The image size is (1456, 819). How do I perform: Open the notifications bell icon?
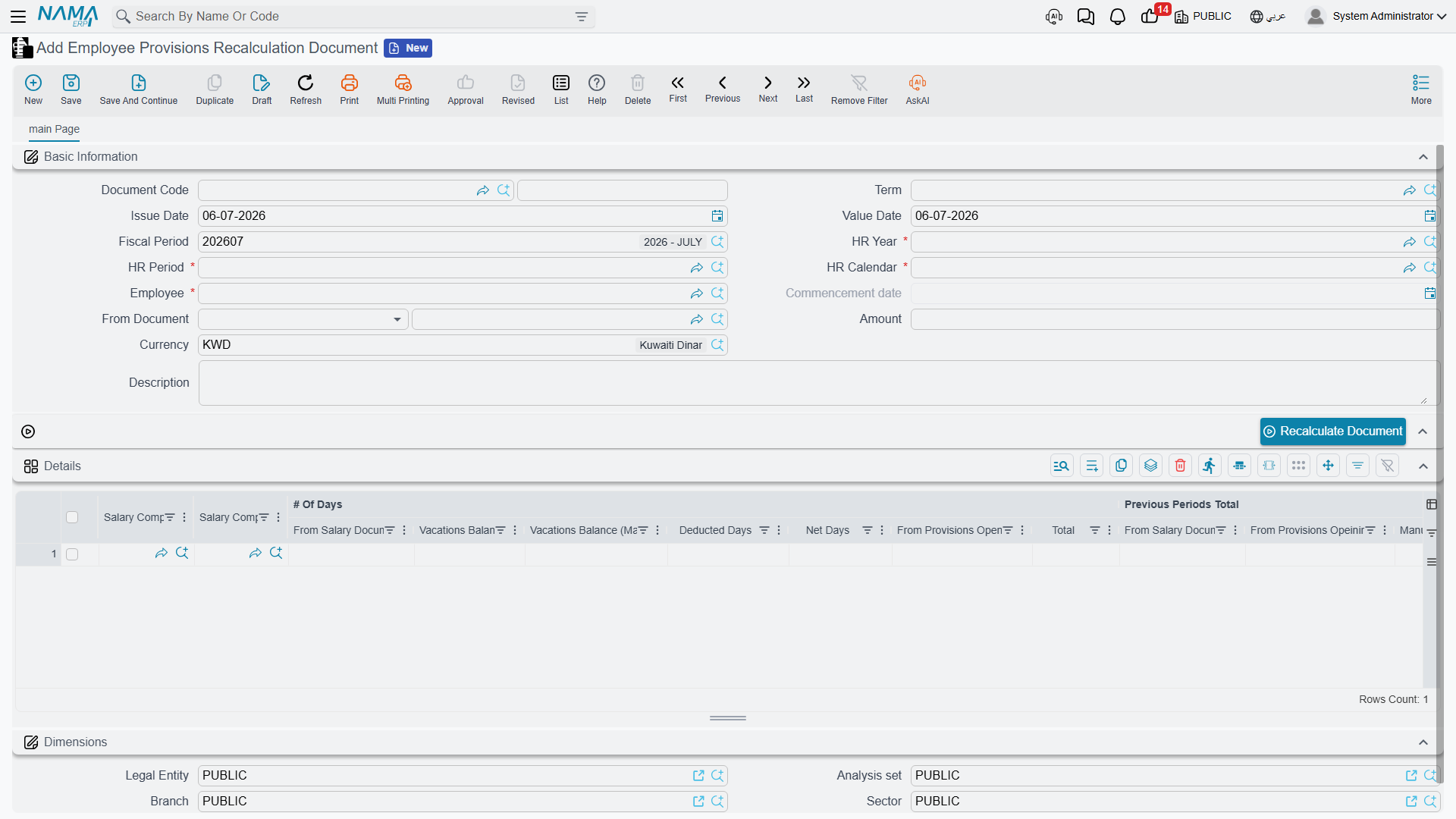pyautogui.click(x=1117, y=17)
